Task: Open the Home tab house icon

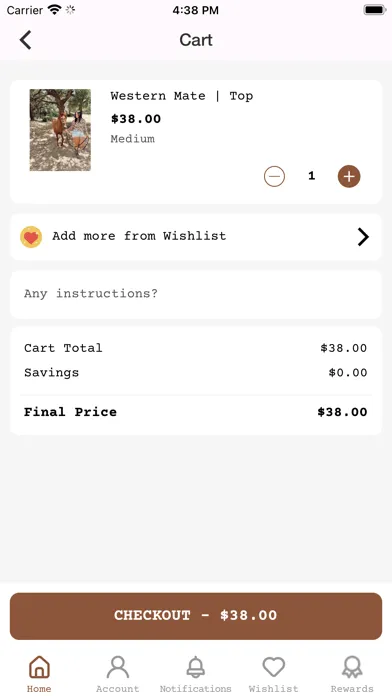Action: [x=39, y=667]
